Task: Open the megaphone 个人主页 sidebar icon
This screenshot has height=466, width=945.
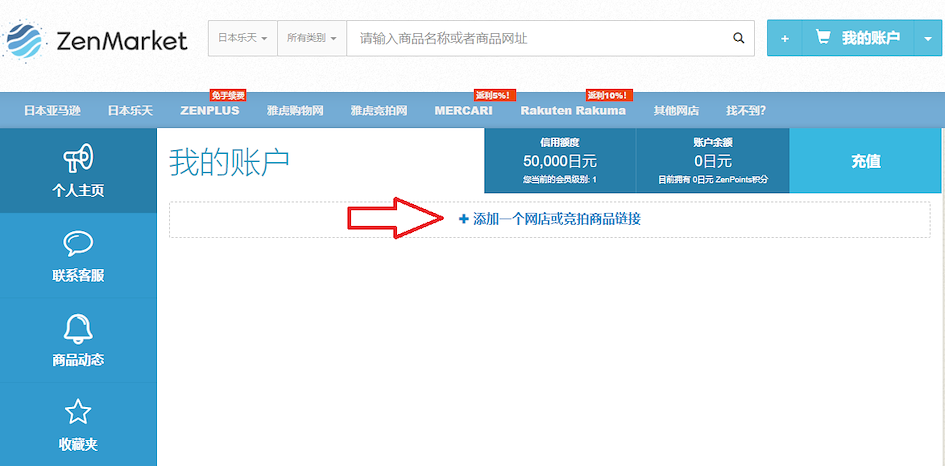Action: pyautogui.click(x=78, y=158)
